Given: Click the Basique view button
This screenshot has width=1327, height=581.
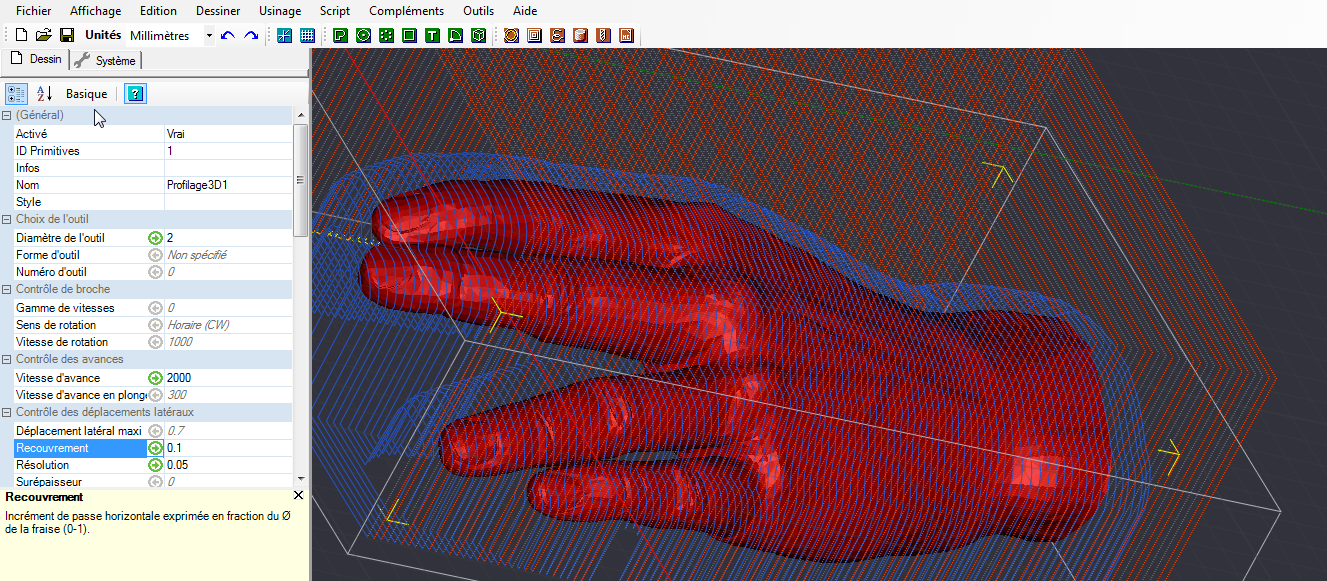Looking at the screenshot, I should click(x=86, y=94).
